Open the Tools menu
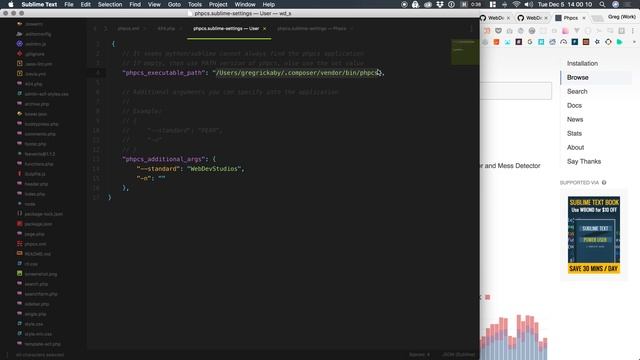This screenshot has height=360, width=640. click(x=195, y=4)
